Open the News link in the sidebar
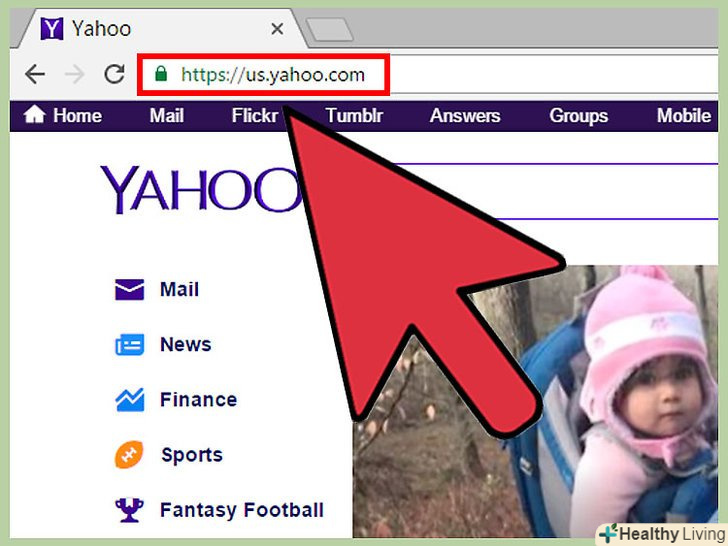The height and width of the screenshot is (546, 728). (186, 344)
